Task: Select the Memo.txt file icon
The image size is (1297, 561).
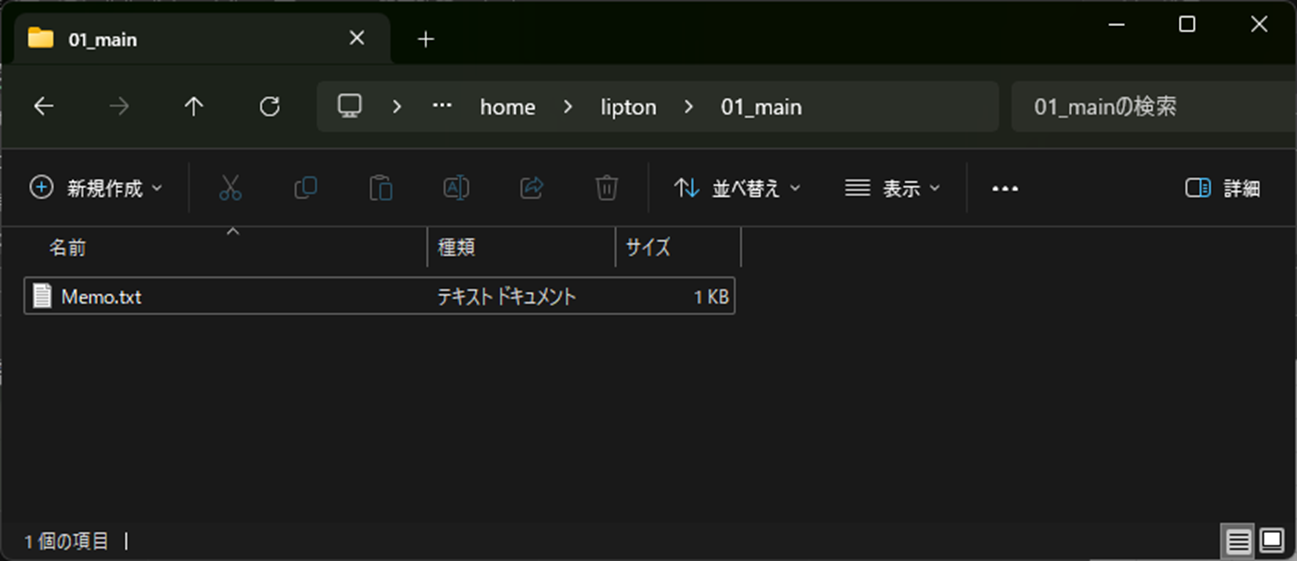Action: tap(42, 296)
